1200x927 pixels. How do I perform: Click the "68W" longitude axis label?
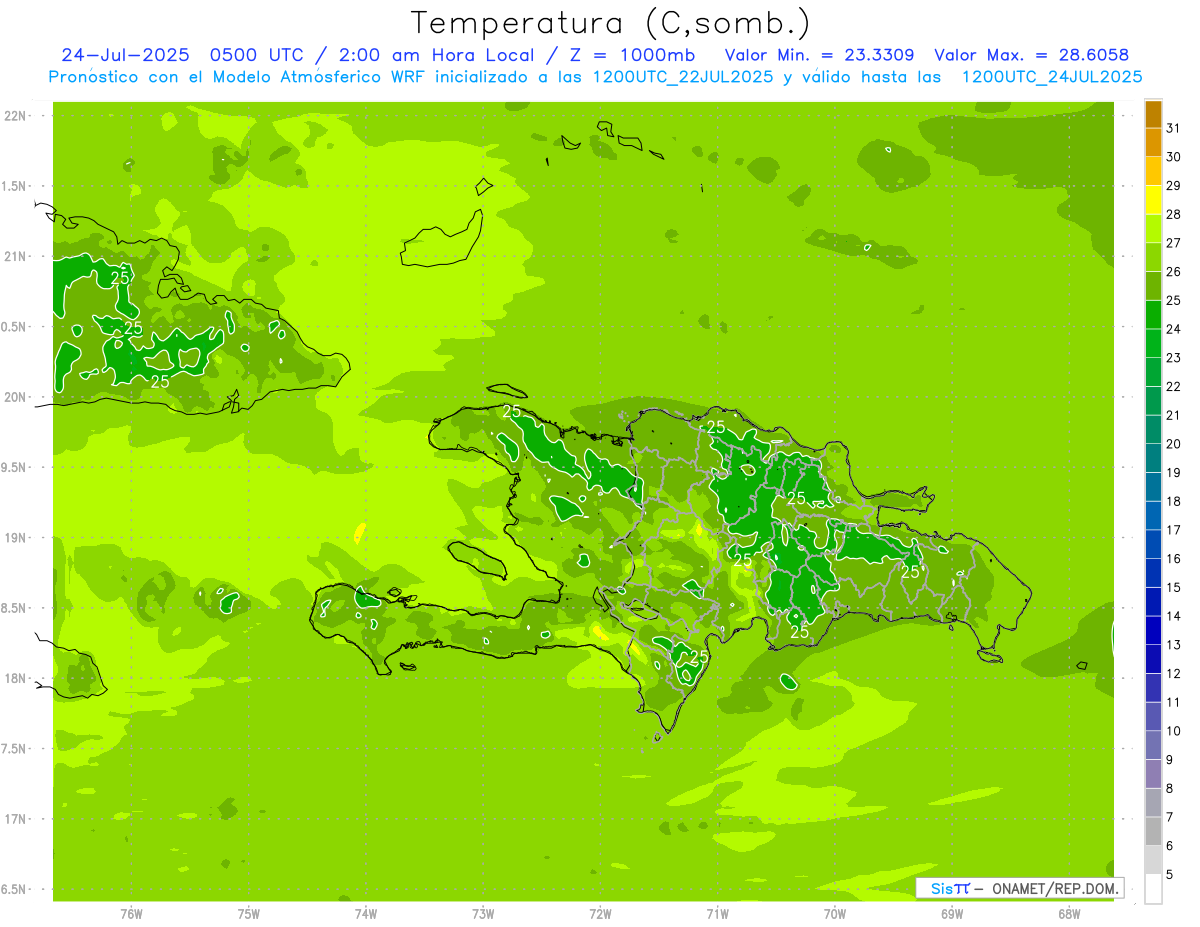click(x=1069, y=914)
